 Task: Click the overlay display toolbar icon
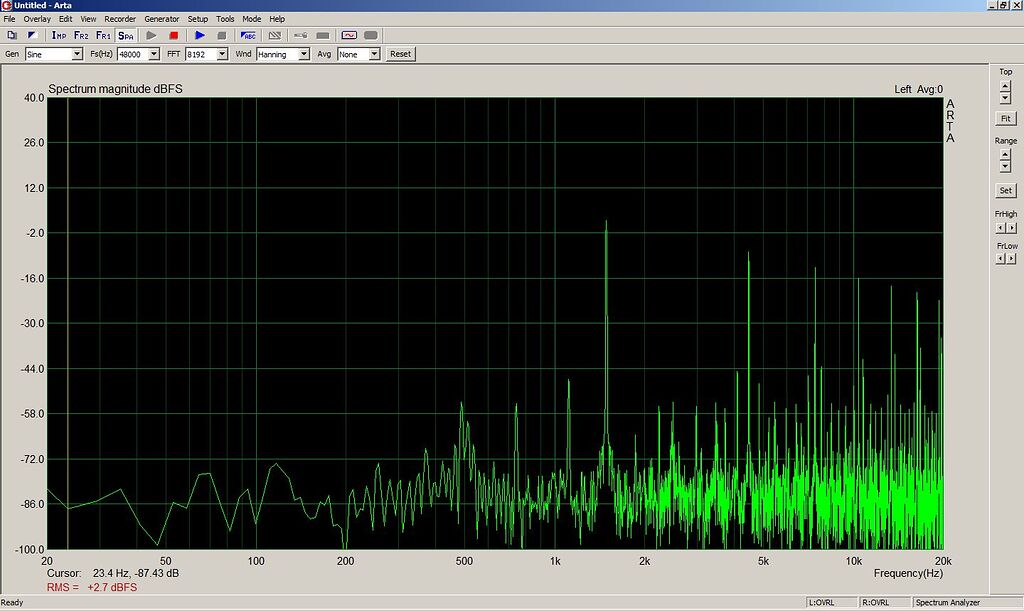coord(34,34)
